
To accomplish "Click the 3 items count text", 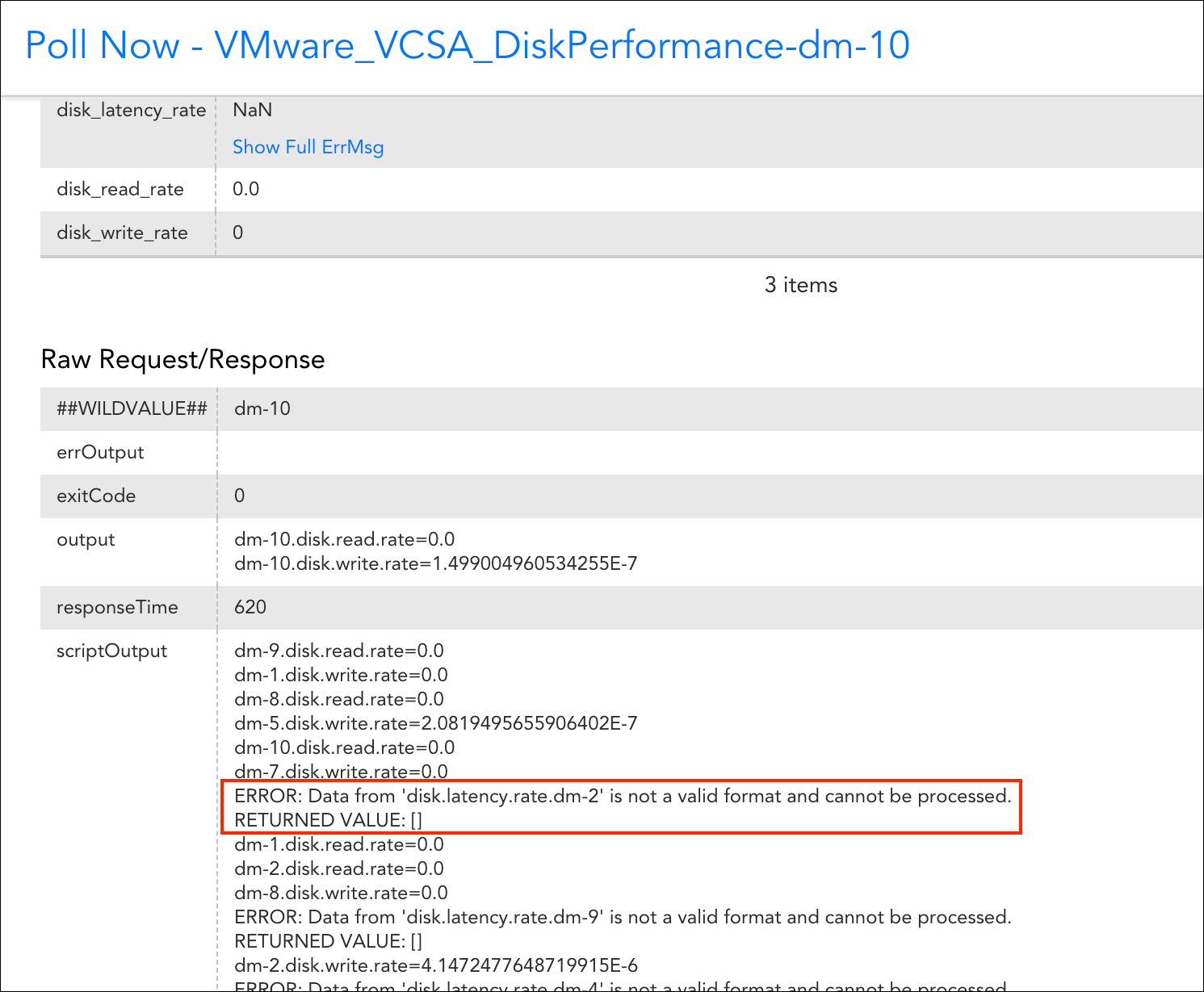I will (x=801, y=285).
